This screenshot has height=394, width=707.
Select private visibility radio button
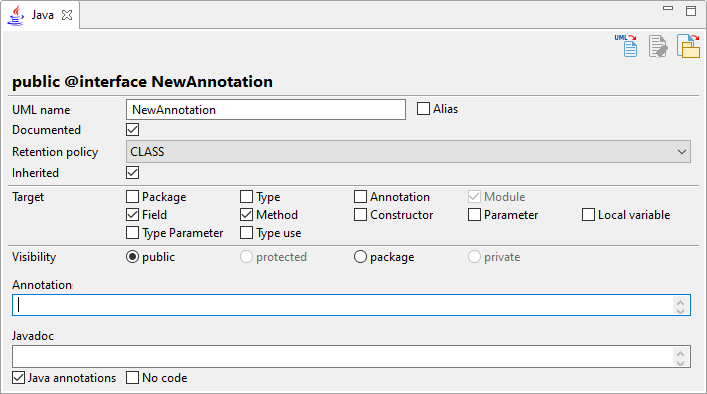click(x=474, y=257)
